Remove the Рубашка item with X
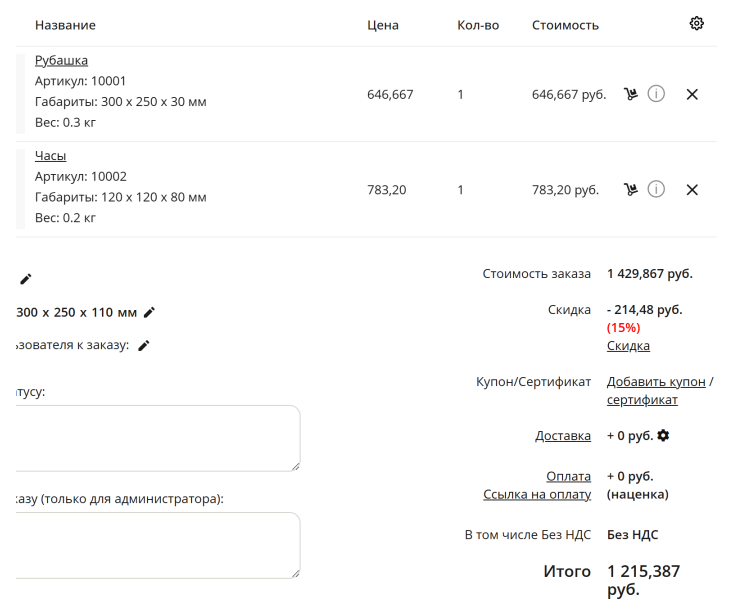740x615 pixels. tap(692, 94)
